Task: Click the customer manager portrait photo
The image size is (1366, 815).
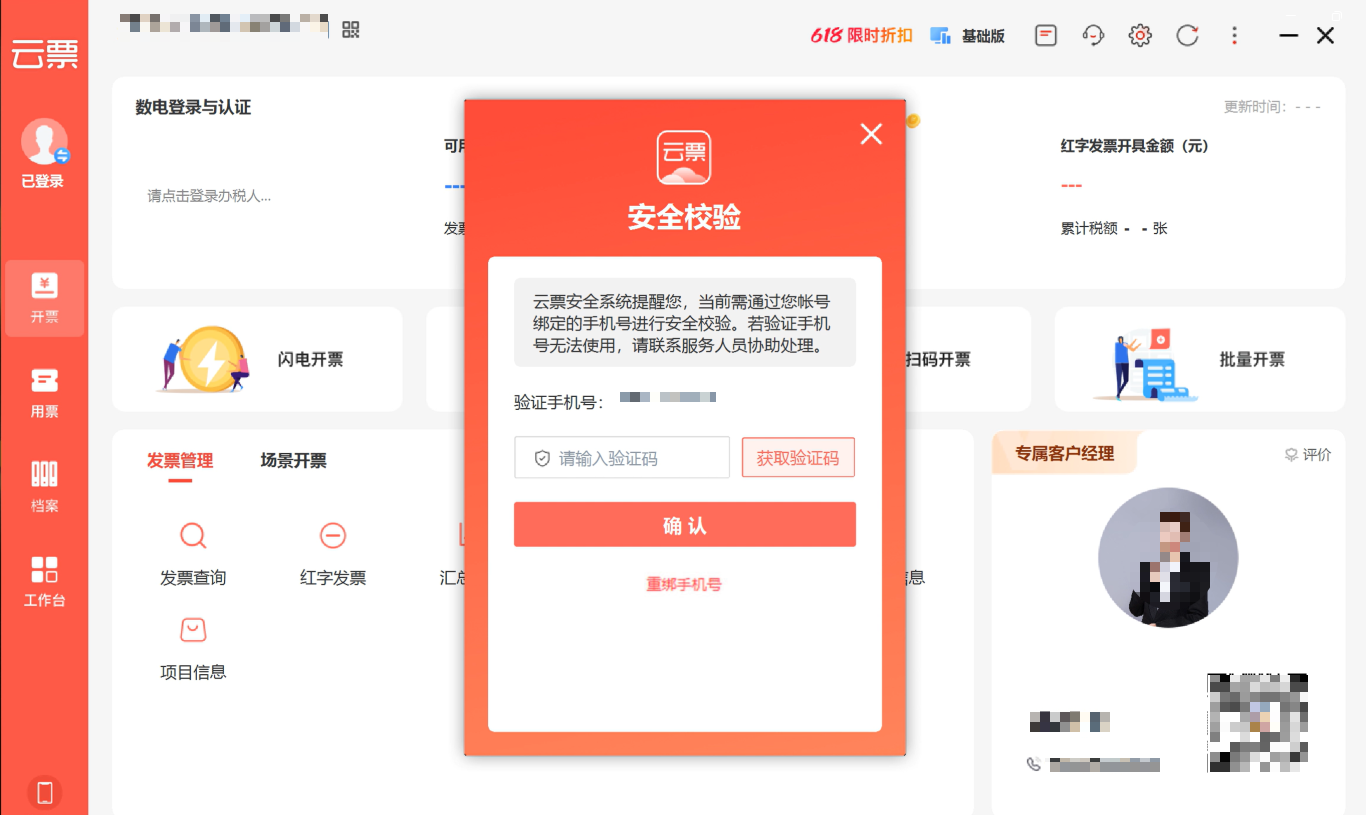Action: click(1168, 558)
